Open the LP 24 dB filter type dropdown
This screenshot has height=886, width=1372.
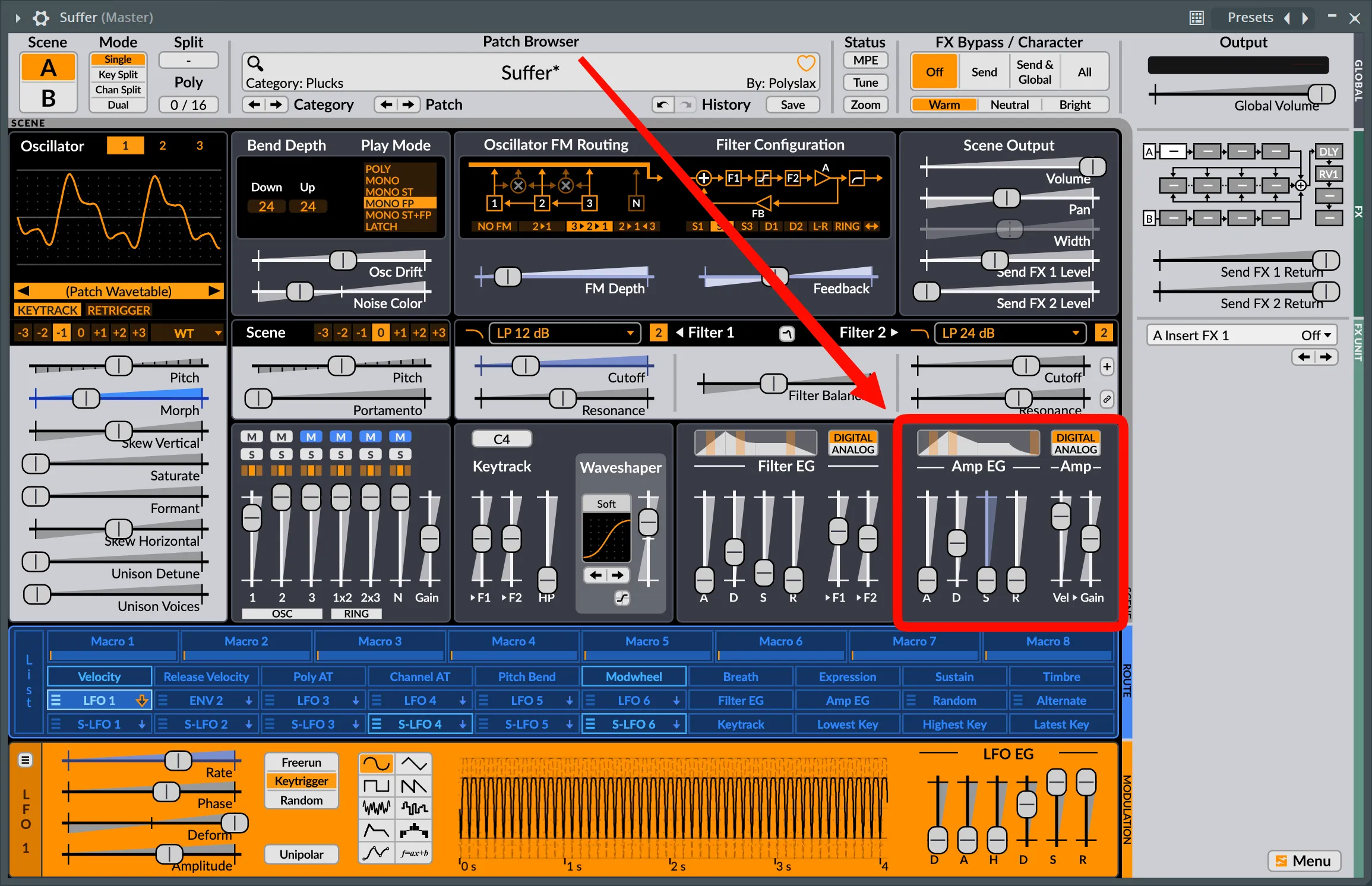1010,333
